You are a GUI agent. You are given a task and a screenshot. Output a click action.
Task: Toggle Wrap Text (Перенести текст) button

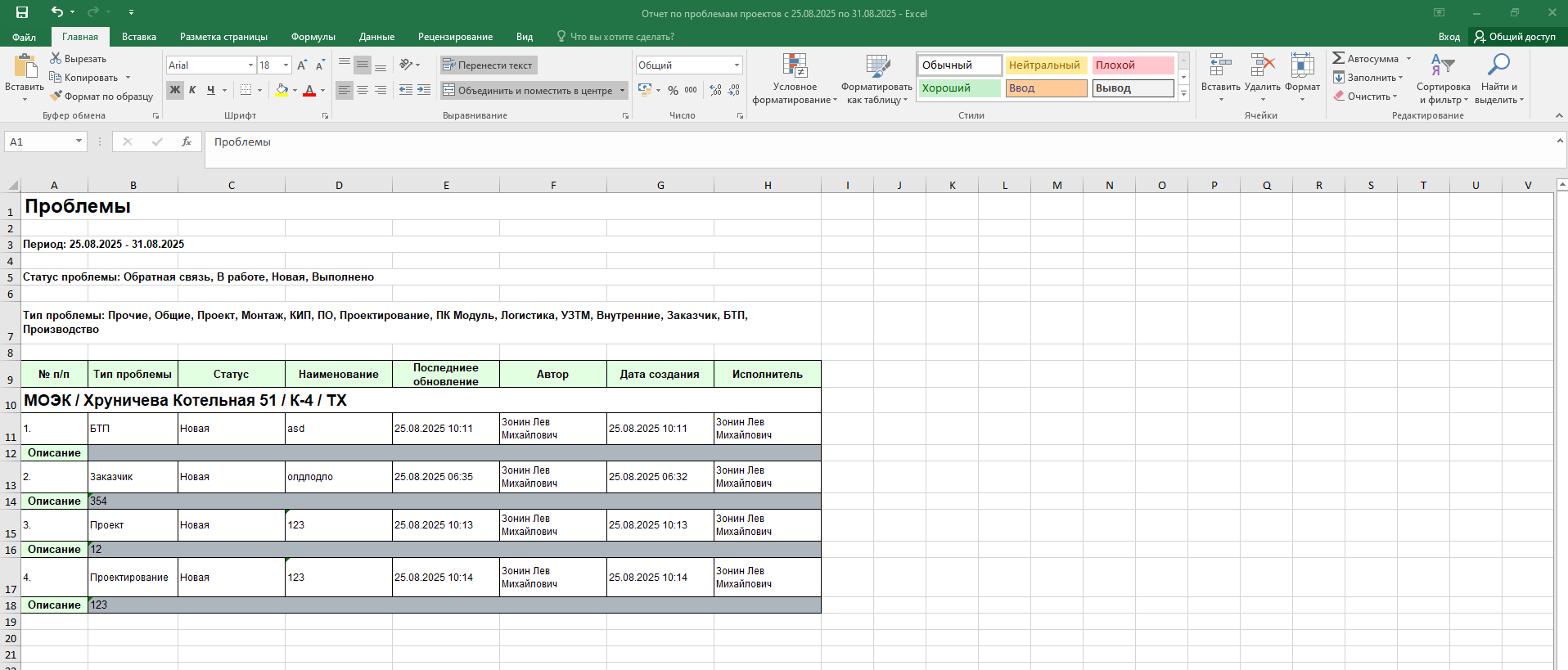[x=488, y=65]
